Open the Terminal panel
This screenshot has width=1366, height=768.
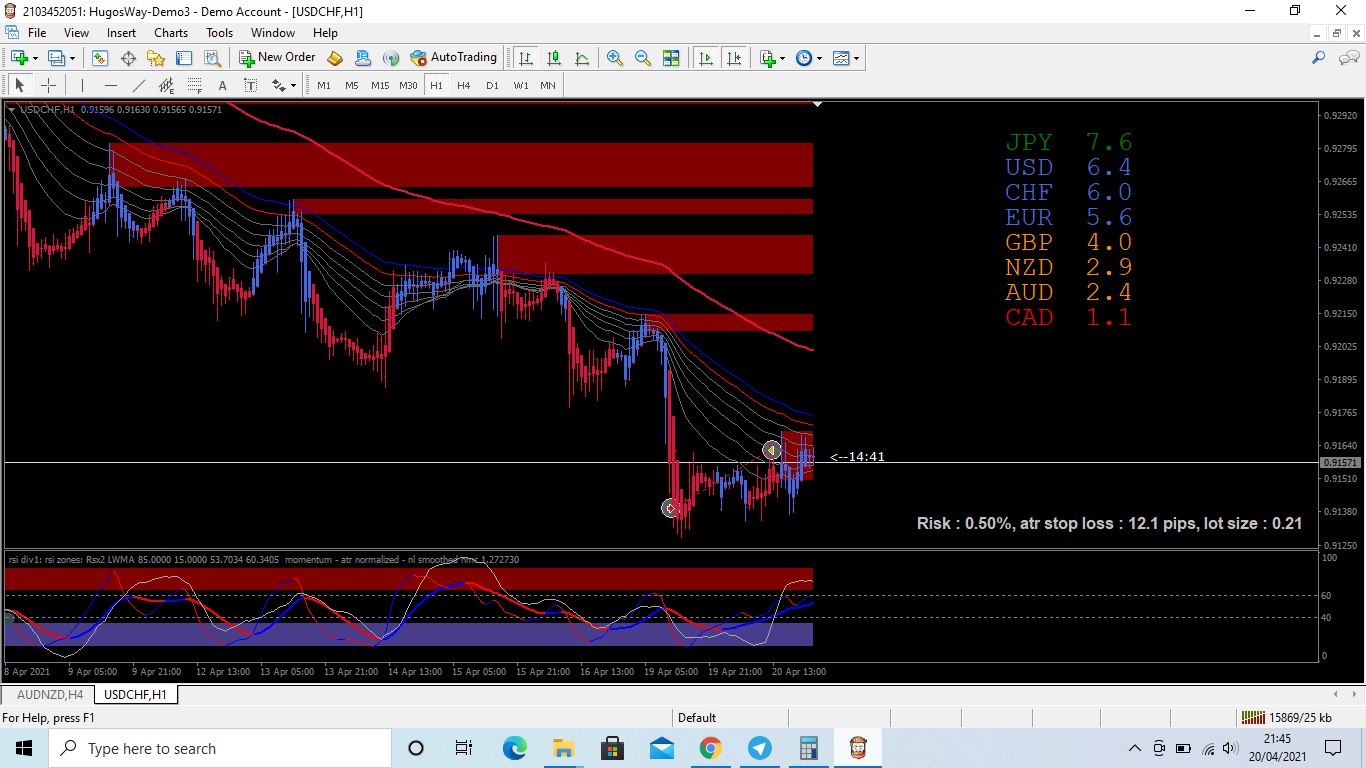(184, 58)
